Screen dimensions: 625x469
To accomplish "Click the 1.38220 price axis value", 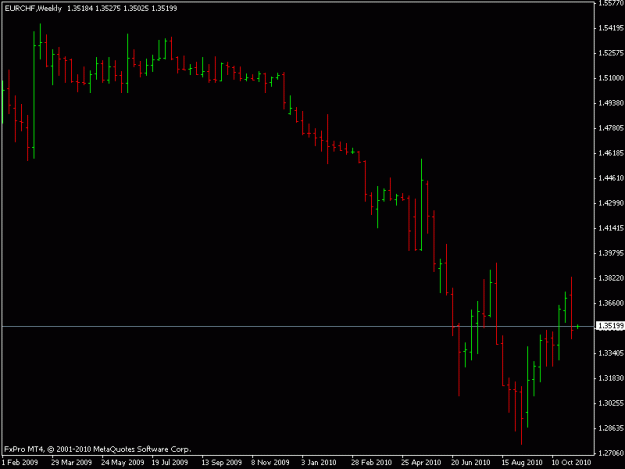I will tap(611, 278).
